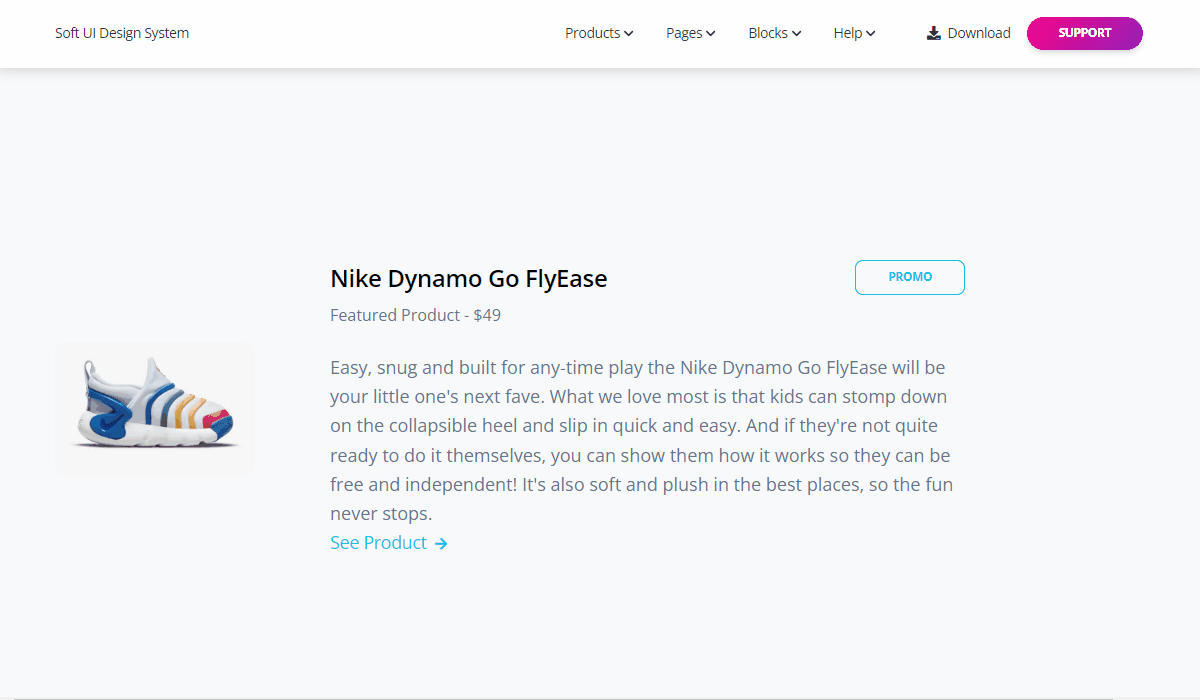Click the Nike shoe product thumbnail

[155, 408]
